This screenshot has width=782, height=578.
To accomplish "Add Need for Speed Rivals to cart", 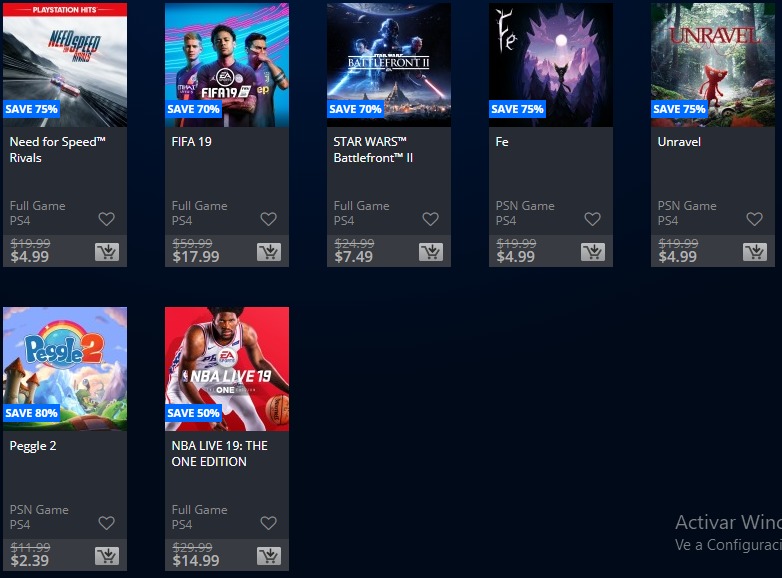I will coord(107,252).
